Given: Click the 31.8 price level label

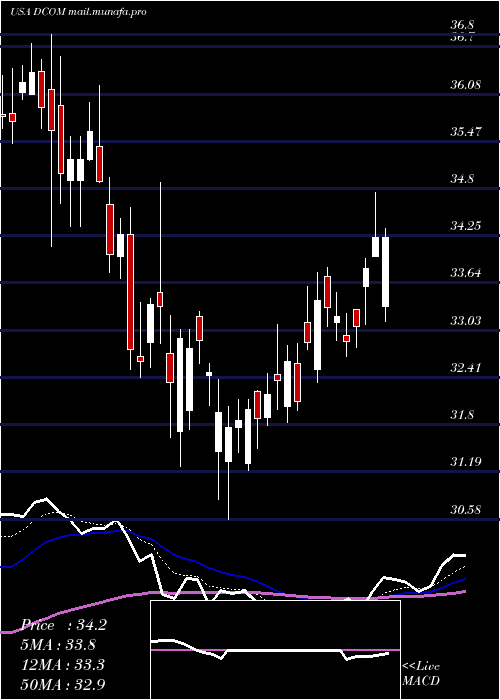Looking at the screenshot, I should click(462, 415).
